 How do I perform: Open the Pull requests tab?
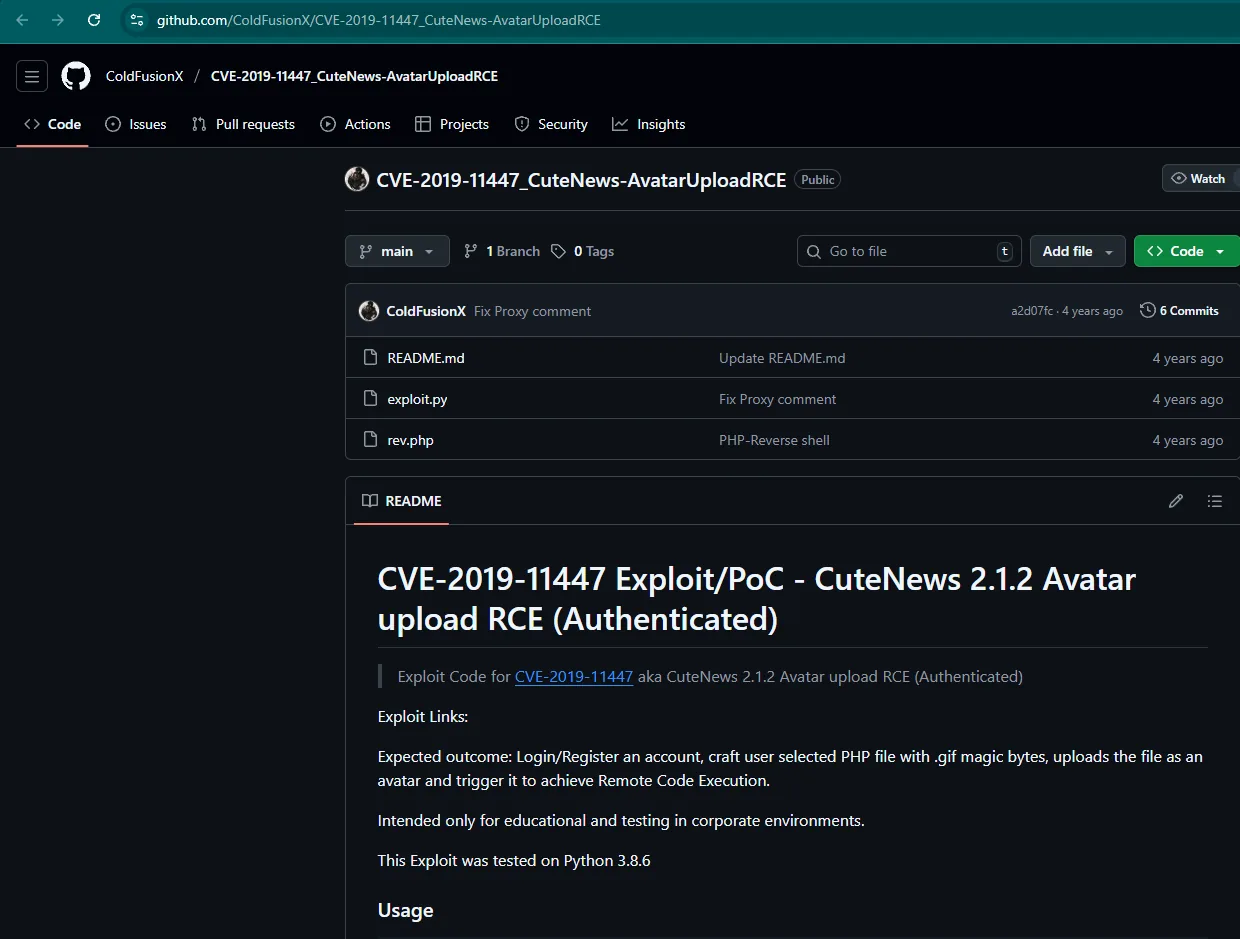(244, 124)
